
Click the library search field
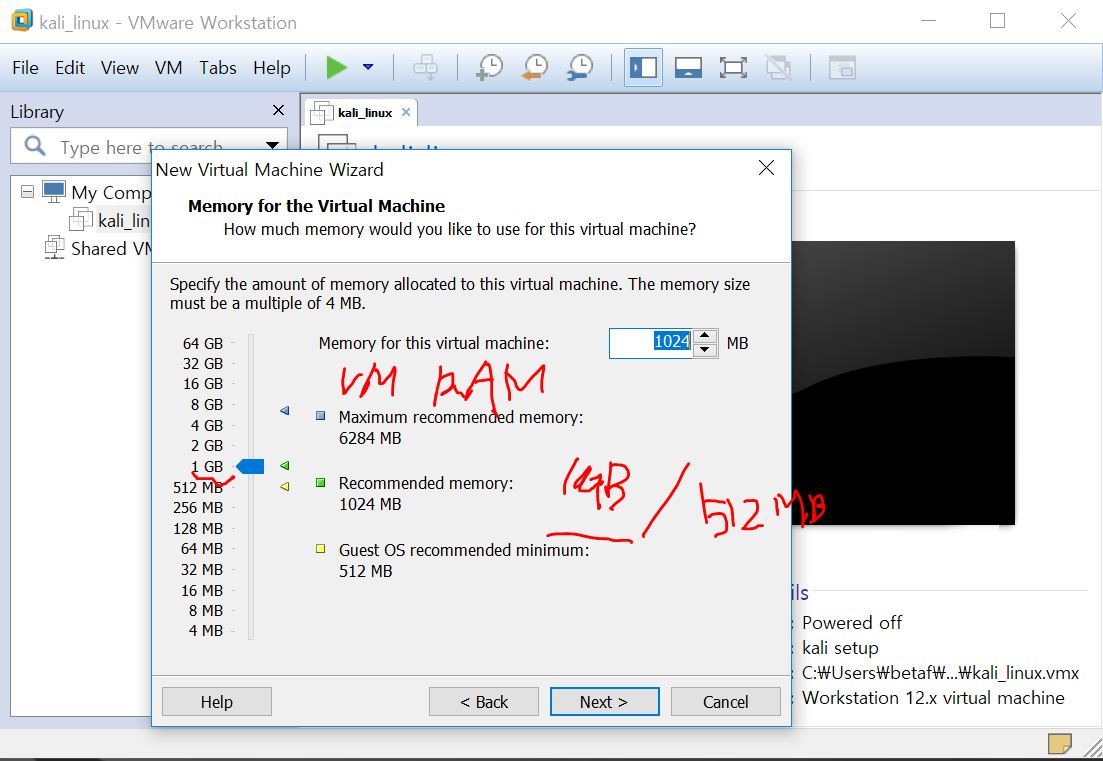point(141,146)
